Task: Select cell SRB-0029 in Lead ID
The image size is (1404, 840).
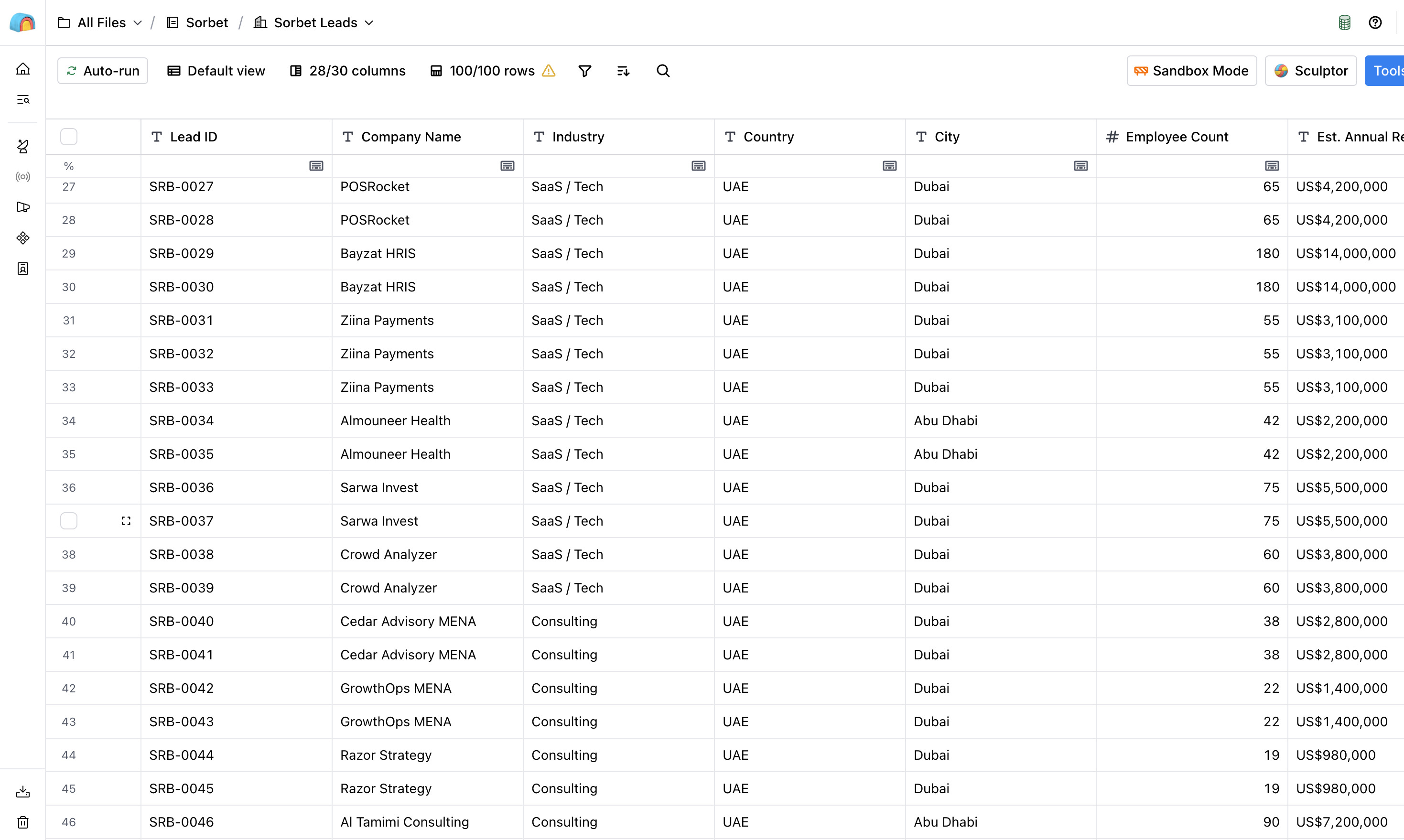Action: (x=236, y=254)
